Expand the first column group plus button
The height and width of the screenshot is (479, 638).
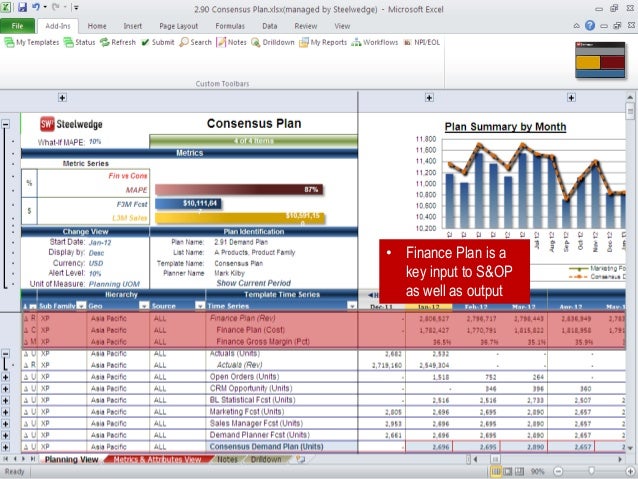[x=62, y=98]
